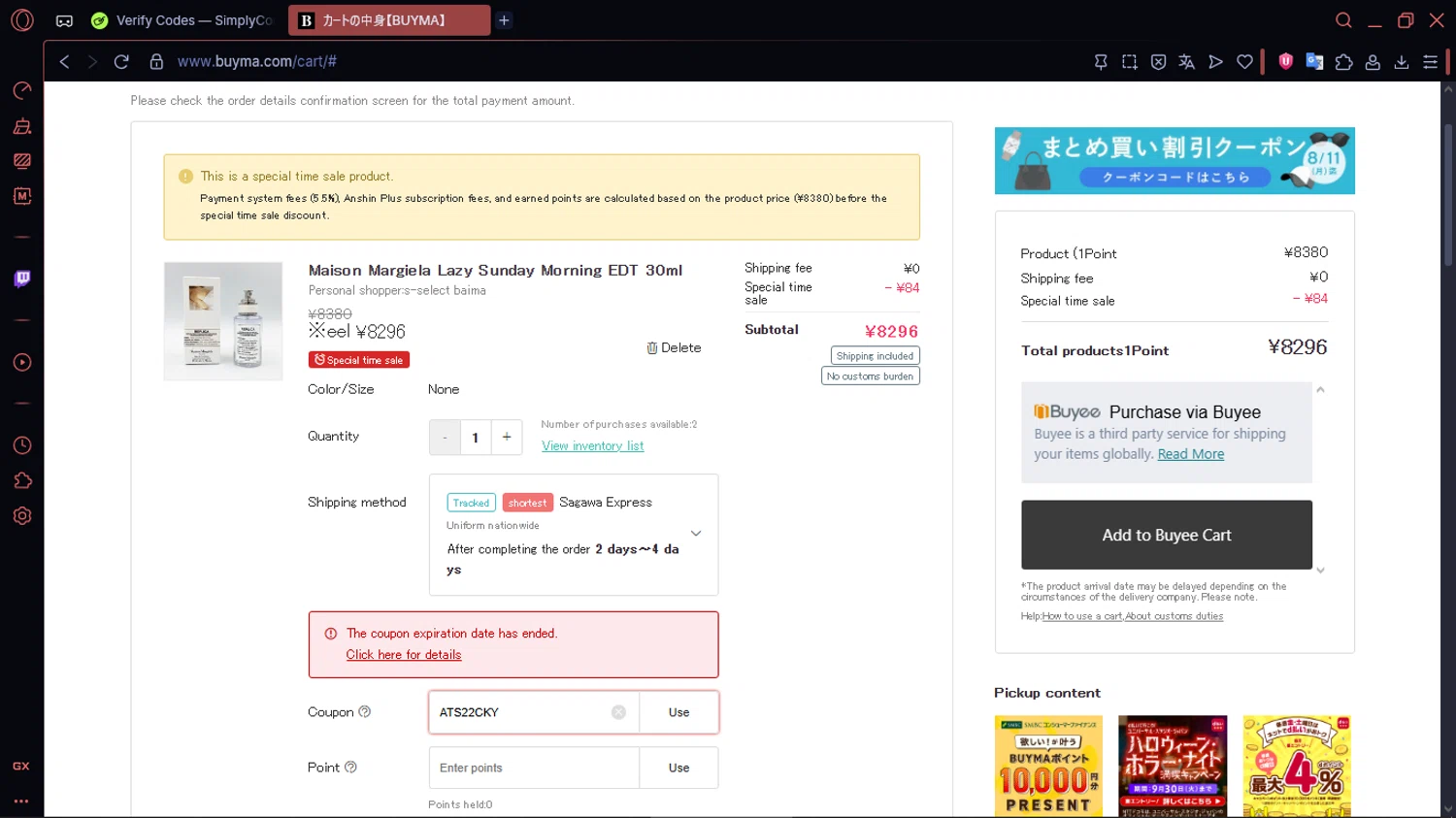This screenshot has height=818, width=1456.
Task: Bookmark the page with the heart icon
Action: click(x=1244, y=61)
